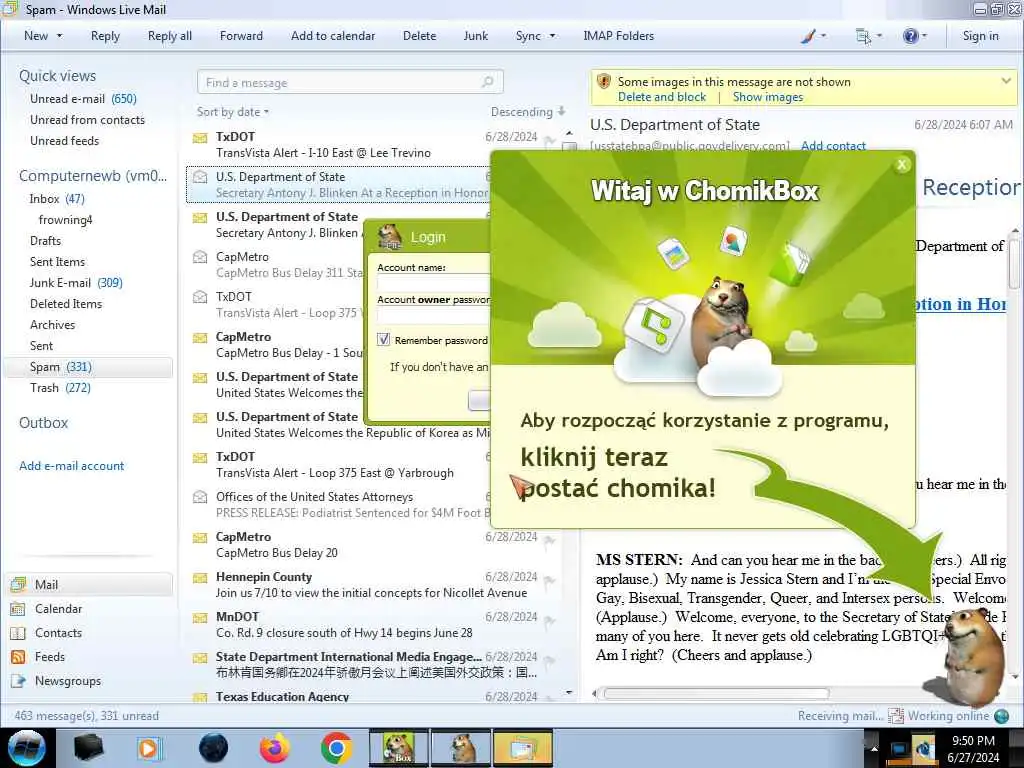Click the Add e-mail account link
Image resolution: width=1024 pixels, height=768 pixels.
click(x=71, y=466)
